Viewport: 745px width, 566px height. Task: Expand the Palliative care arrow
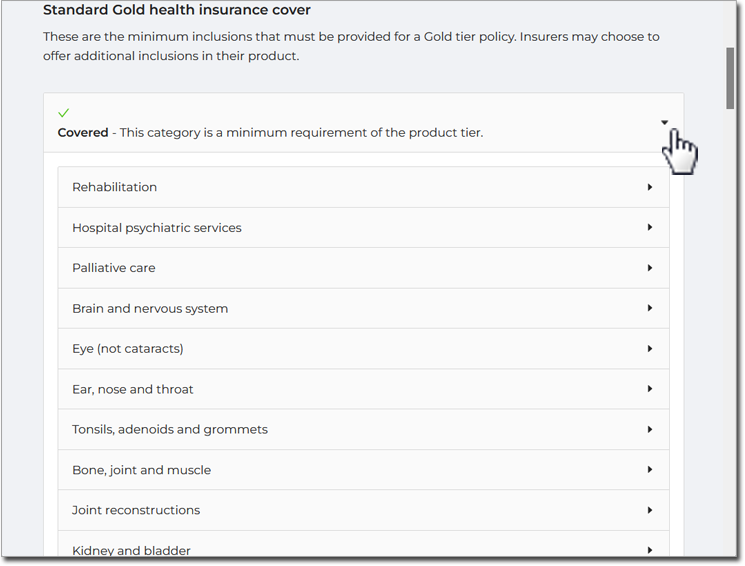click(649, 268)
